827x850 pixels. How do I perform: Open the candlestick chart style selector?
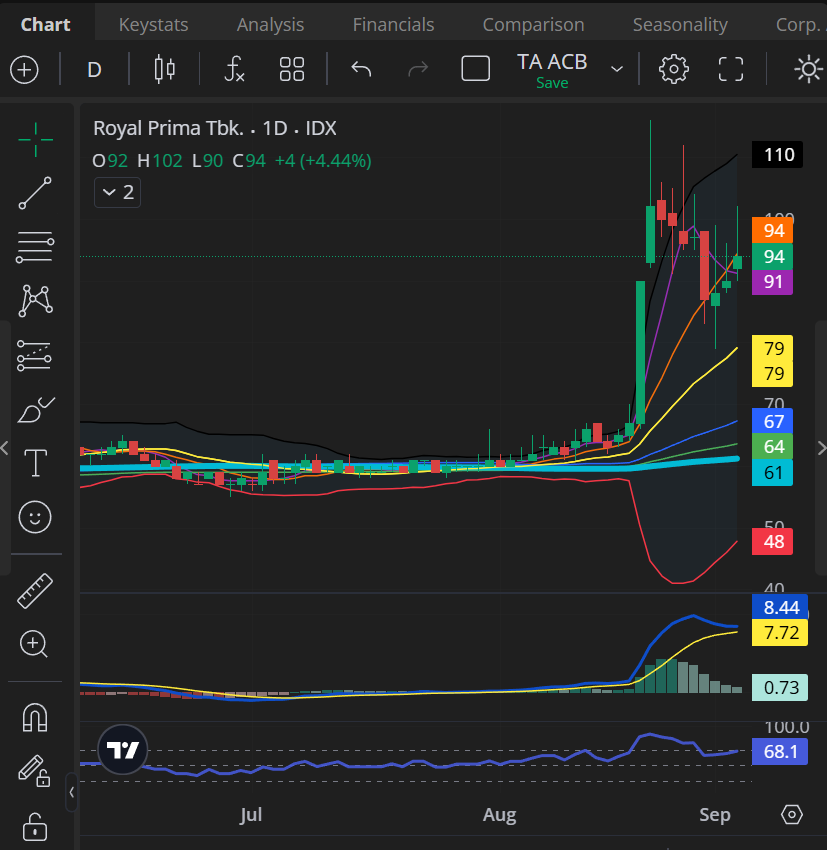[164, 69]
